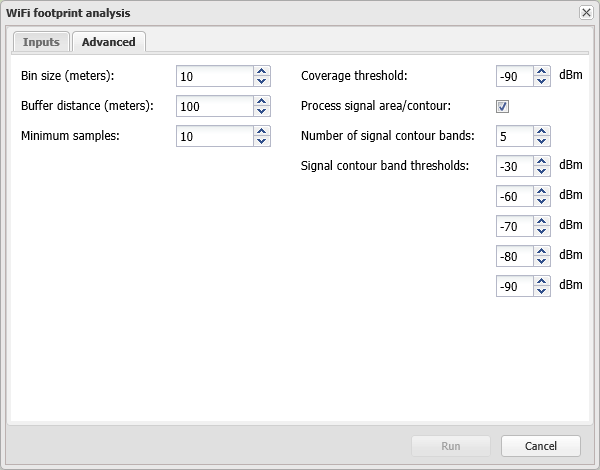Image resolution: width=600 pixels, height=470 pixels.
Task: Decrease Minimum samples with down arrow
Action: 262,141
